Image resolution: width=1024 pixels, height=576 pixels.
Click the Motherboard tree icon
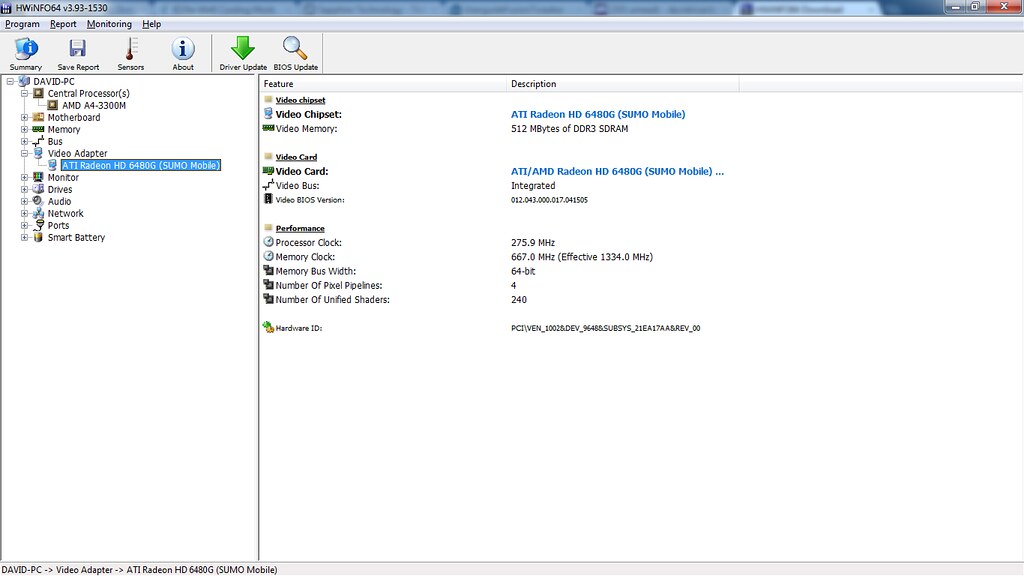39,118
